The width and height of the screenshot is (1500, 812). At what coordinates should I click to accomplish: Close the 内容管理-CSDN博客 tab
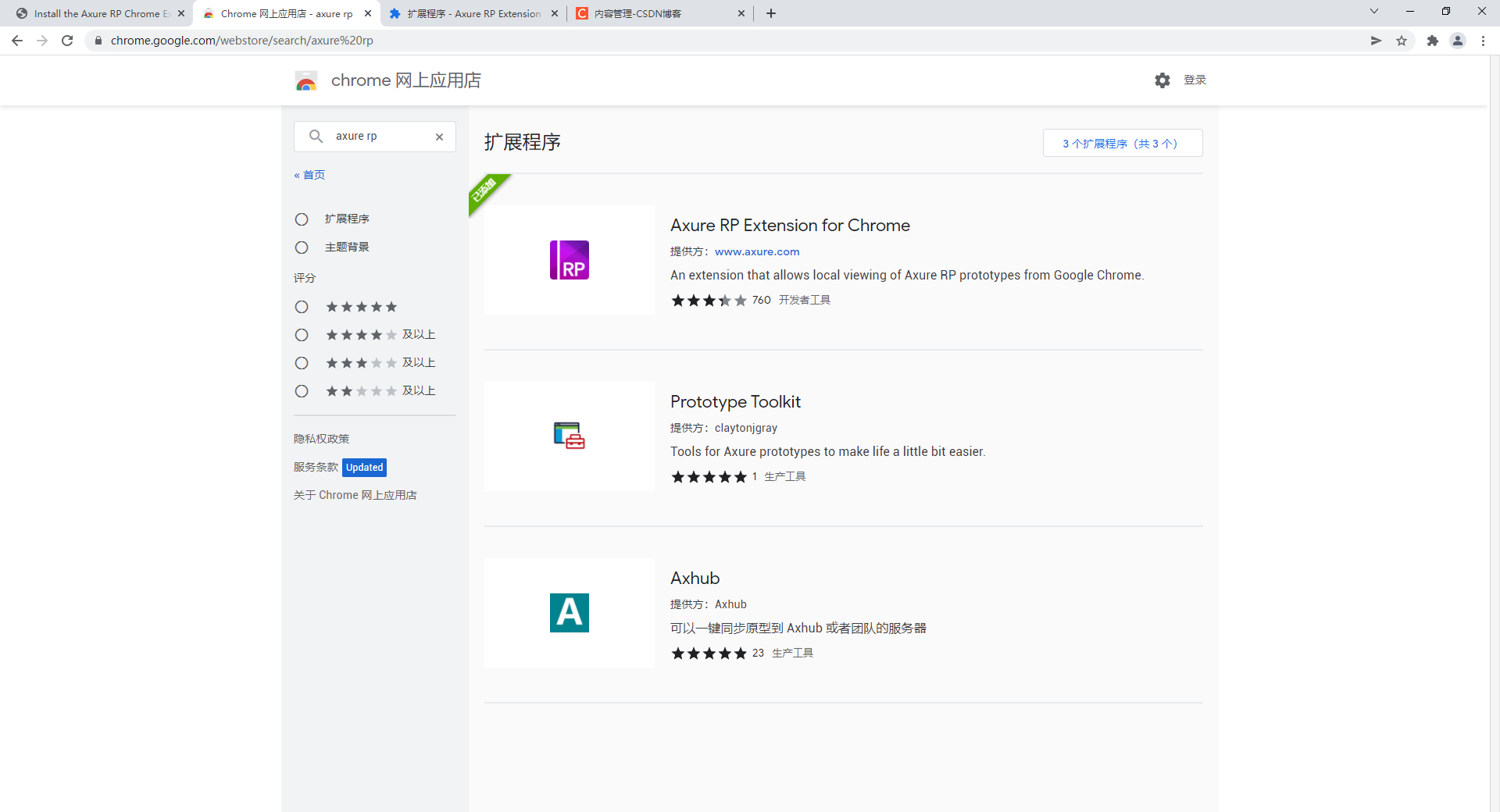tap(741, 13)
